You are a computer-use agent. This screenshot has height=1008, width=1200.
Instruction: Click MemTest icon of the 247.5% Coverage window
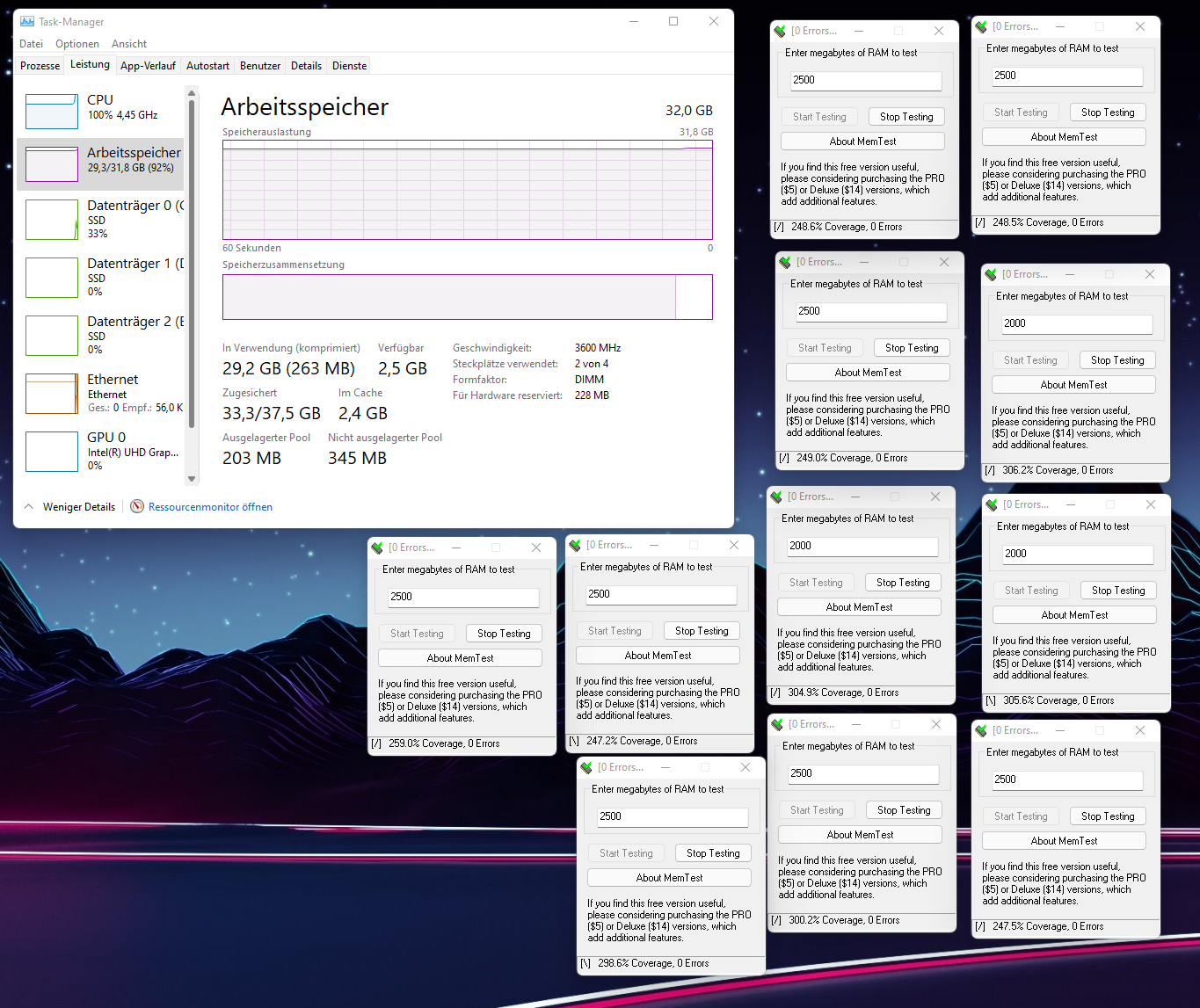tap(980, 730)
